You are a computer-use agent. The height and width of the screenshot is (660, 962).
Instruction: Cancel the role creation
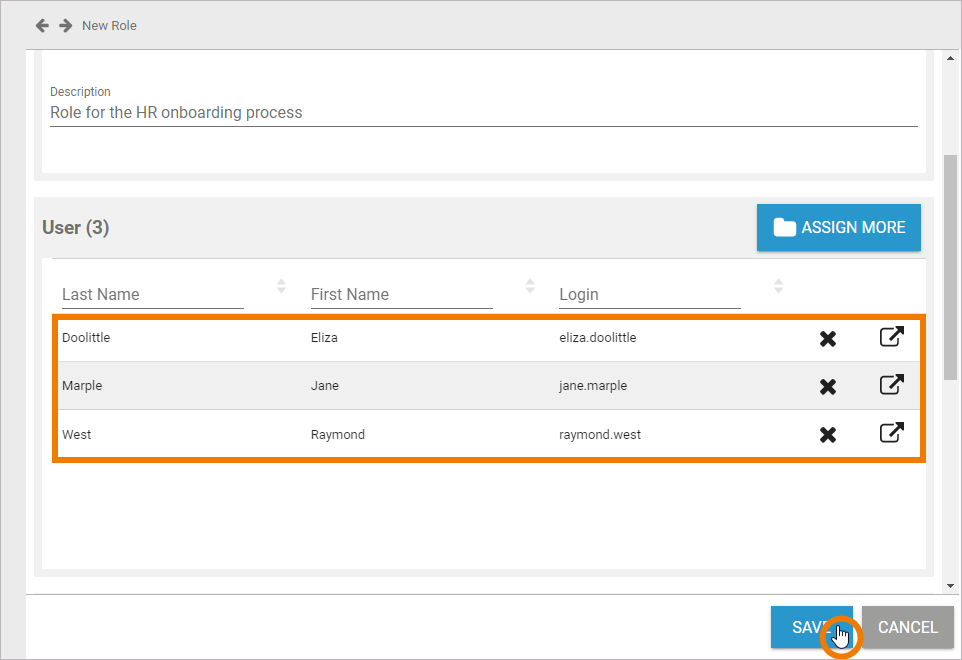[x=907, y=627]
